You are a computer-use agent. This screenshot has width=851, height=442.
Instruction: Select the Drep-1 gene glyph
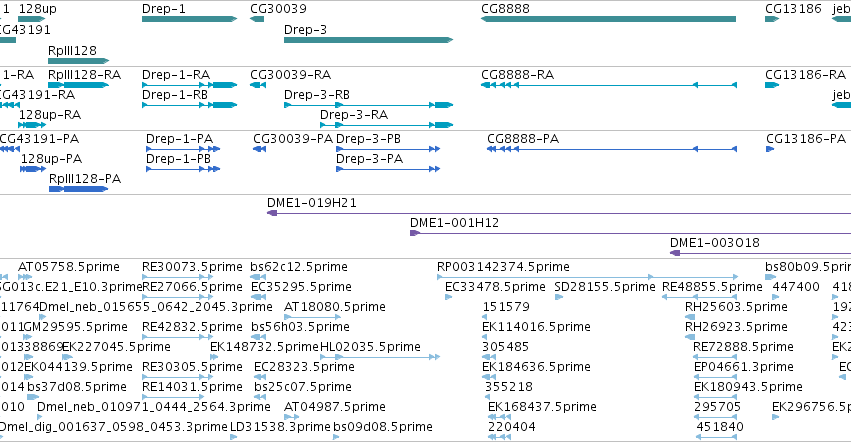[189, 19]
